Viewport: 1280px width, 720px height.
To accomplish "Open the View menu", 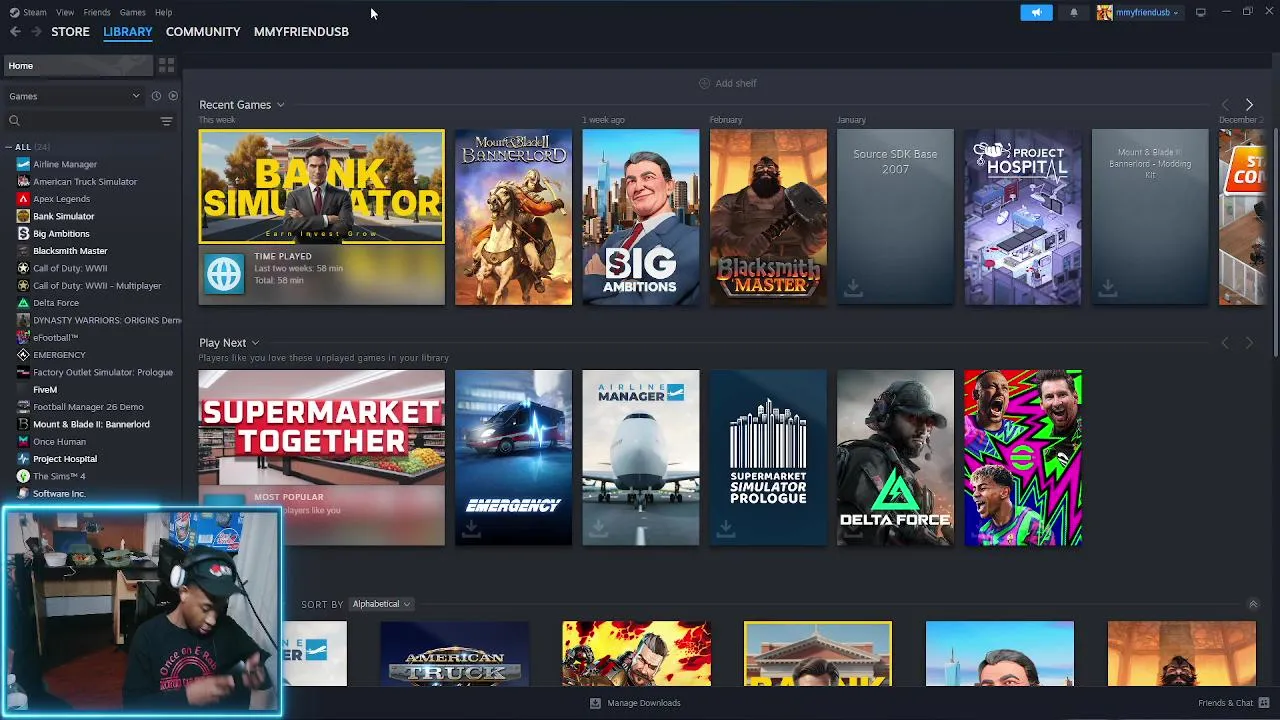I will pyautogui.click(x=65, y=12).
